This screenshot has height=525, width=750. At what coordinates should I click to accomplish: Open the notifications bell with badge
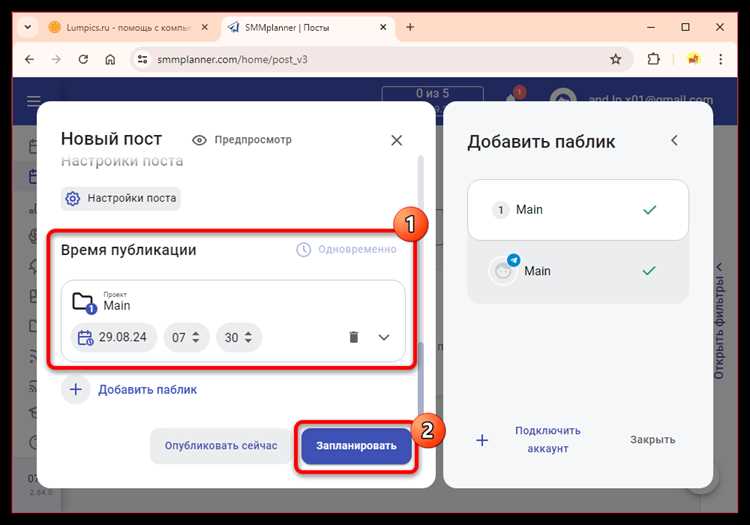pos(514,96)
